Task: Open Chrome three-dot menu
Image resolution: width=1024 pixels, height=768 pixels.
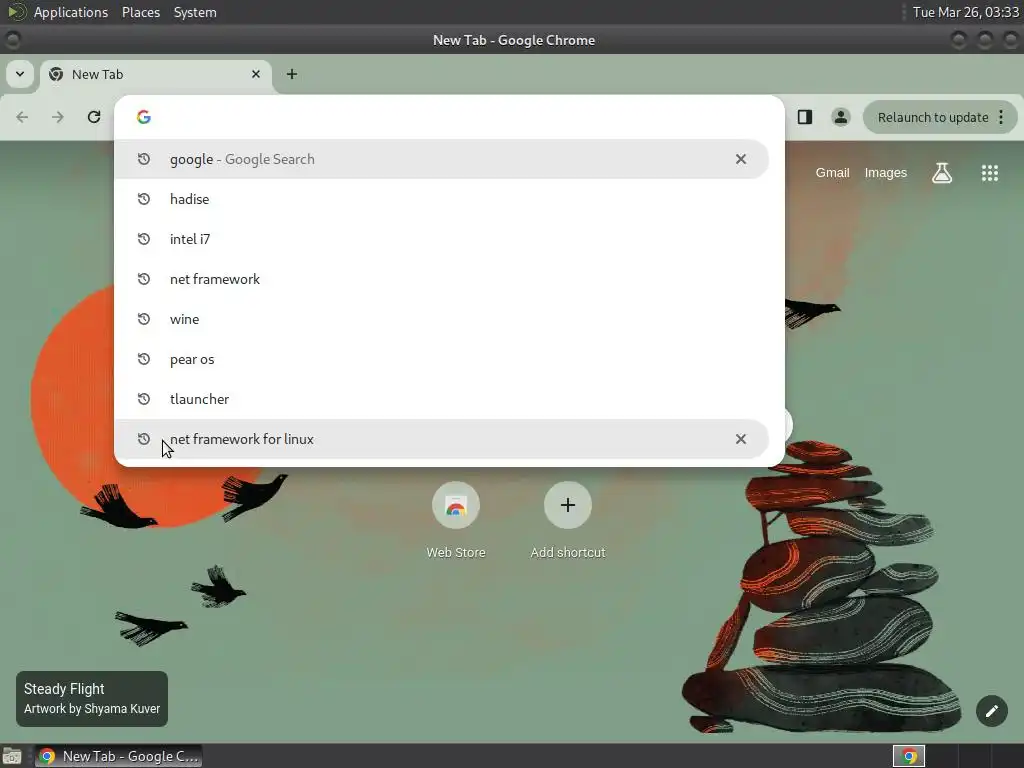Action: click(x=1001, y=118)
